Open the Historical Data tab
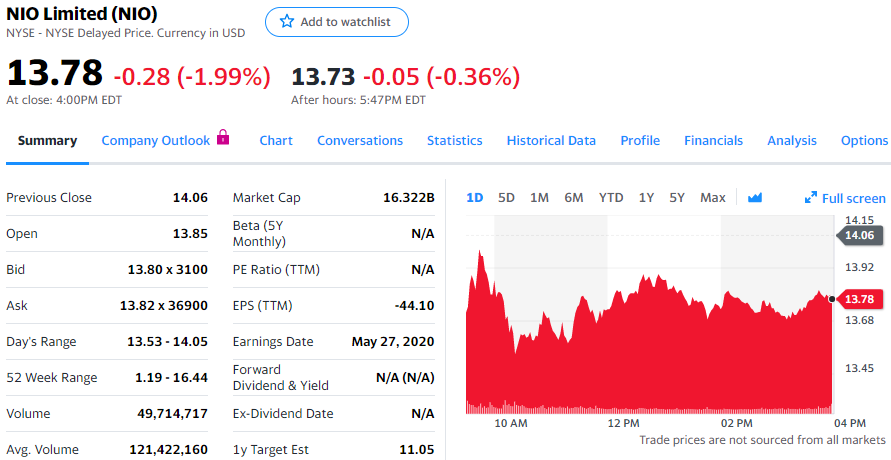This screenshot has width=891, height=460. pyautogui.click(x=551, y=141)
